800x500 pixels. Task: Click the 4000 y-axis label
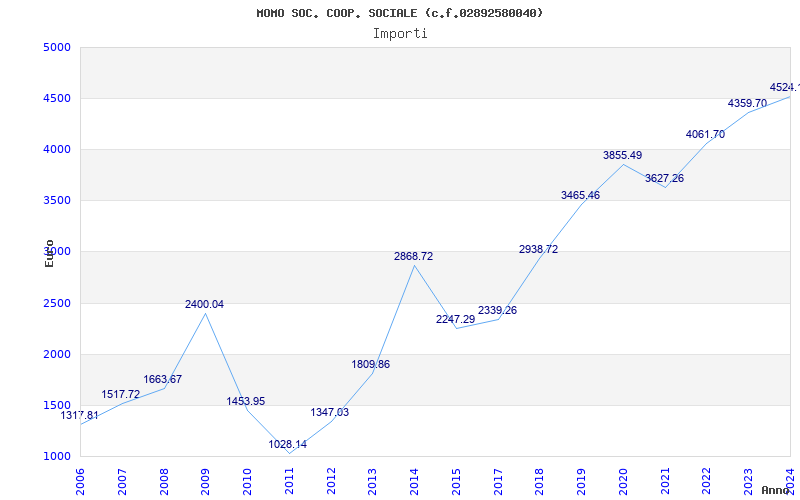[x=57, y=149]
